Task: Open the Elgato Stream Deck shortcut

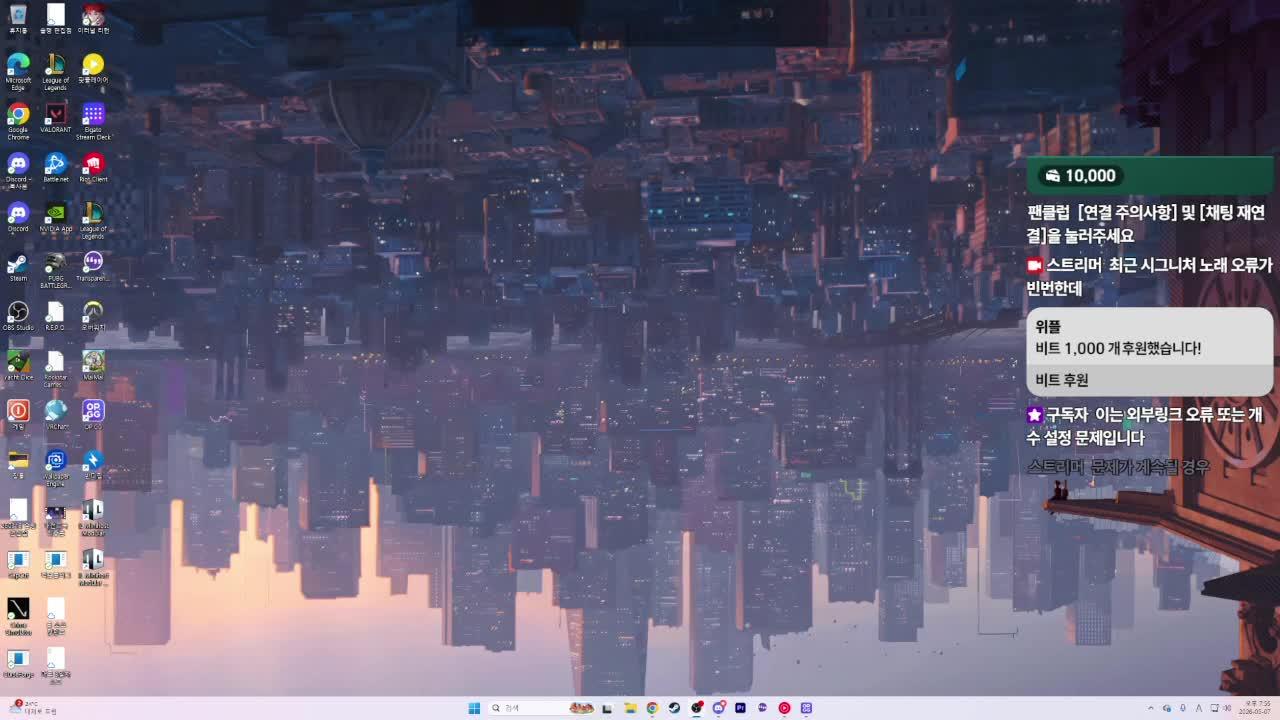Action: click(93, 121)
